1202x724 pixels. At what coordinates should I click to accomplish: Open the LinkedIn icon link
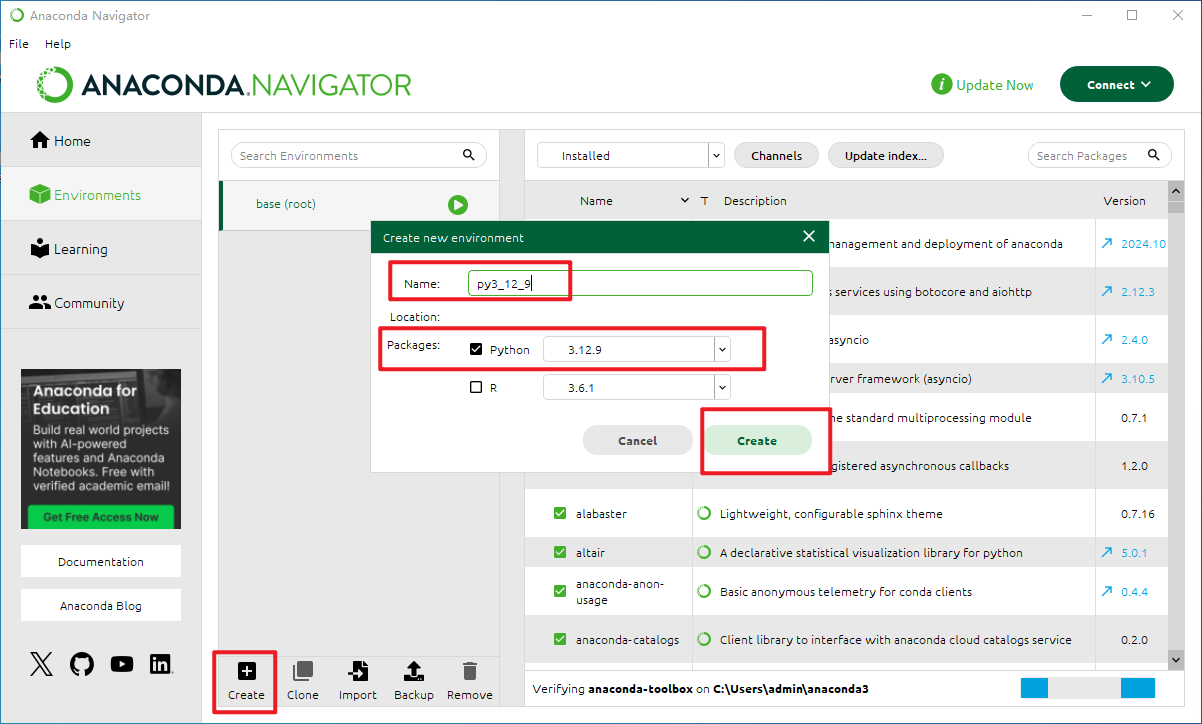(x=160, y=664)
